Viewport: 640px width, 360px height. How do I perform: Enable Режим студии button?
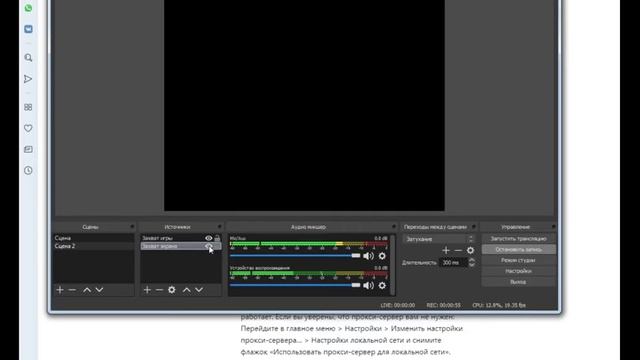click(518, 260)
